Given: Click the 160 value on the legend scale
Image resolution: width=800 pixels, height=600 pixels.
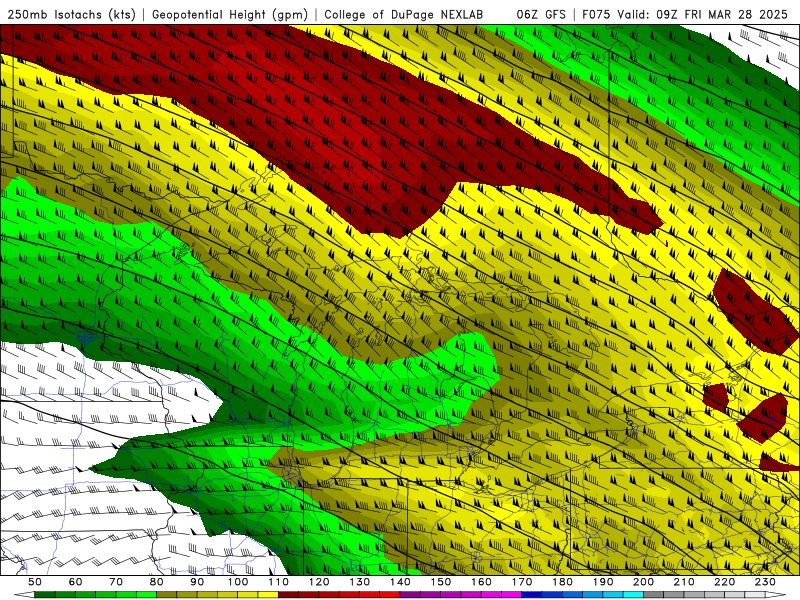Looking at the screenshot, I should pos(481,582).
